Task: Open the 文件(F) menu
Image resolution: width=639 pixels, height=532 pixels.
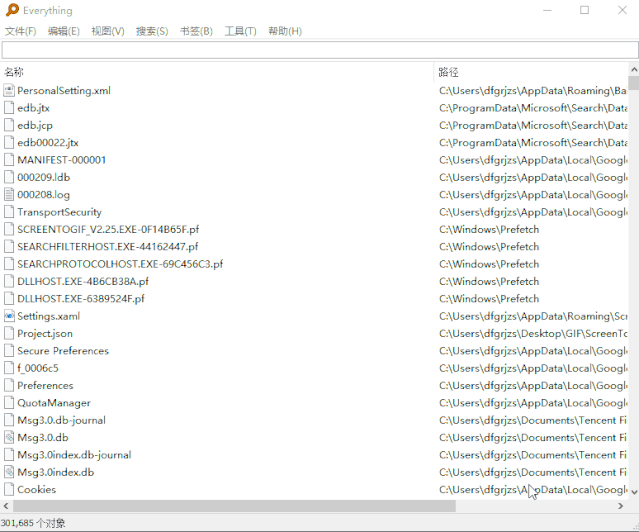Action: click(20, 31)
